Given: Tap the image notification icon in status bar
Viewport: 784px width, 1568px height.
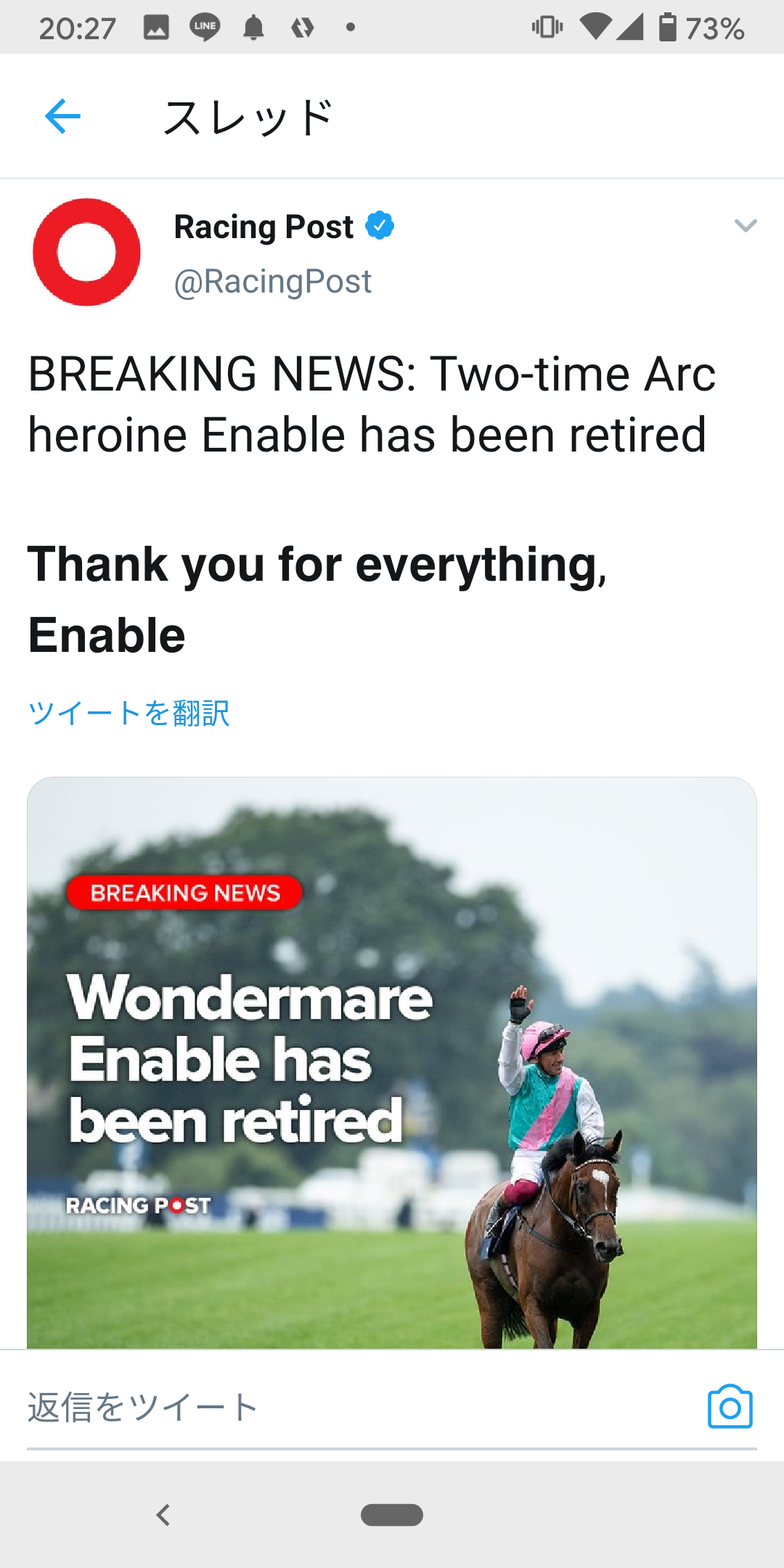Looking at the screenshot, I should (156, 28).
